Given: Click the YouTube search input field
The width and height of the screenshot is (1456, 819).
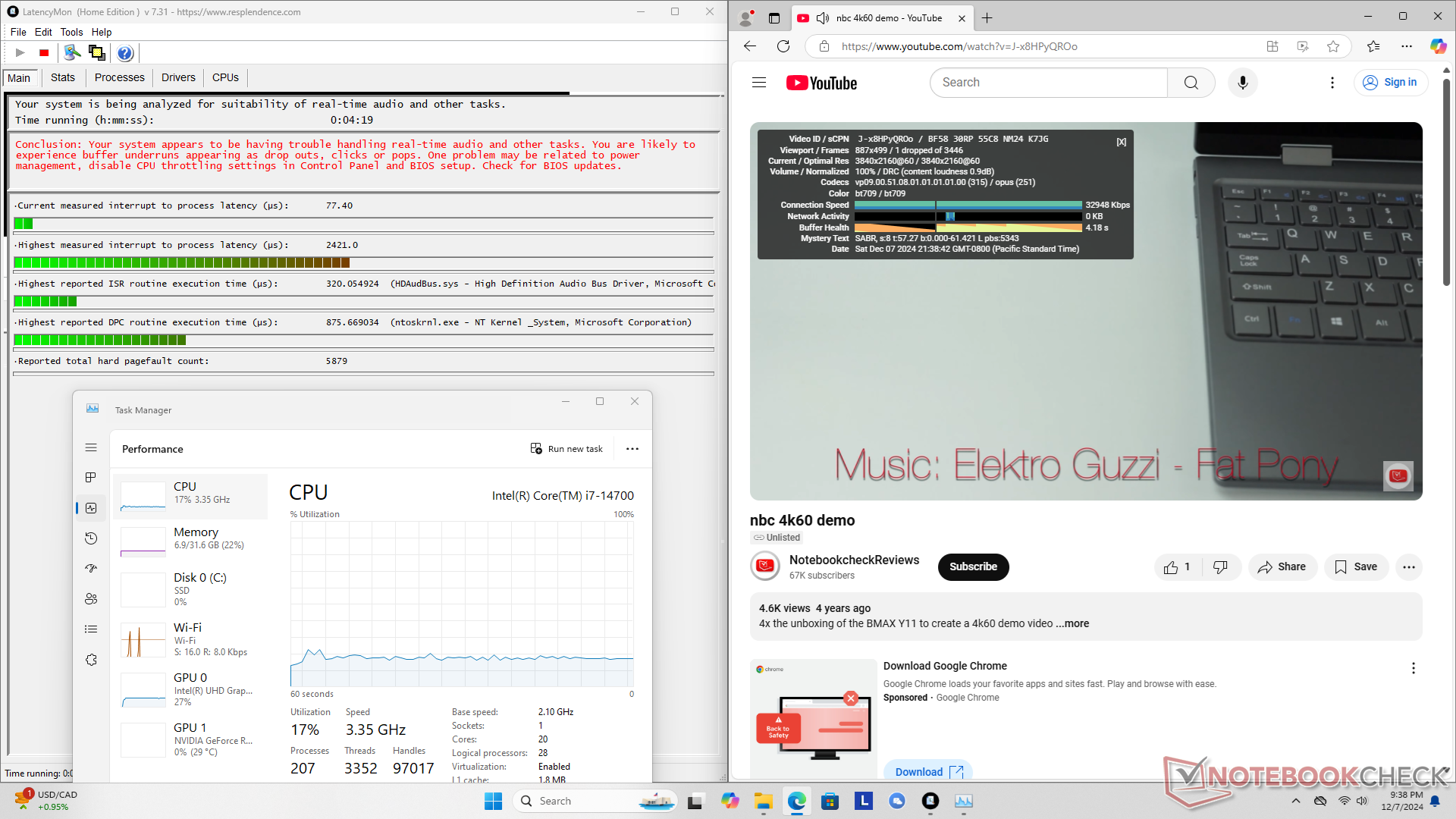Looking at the screenshot, I should [1048, 83].
